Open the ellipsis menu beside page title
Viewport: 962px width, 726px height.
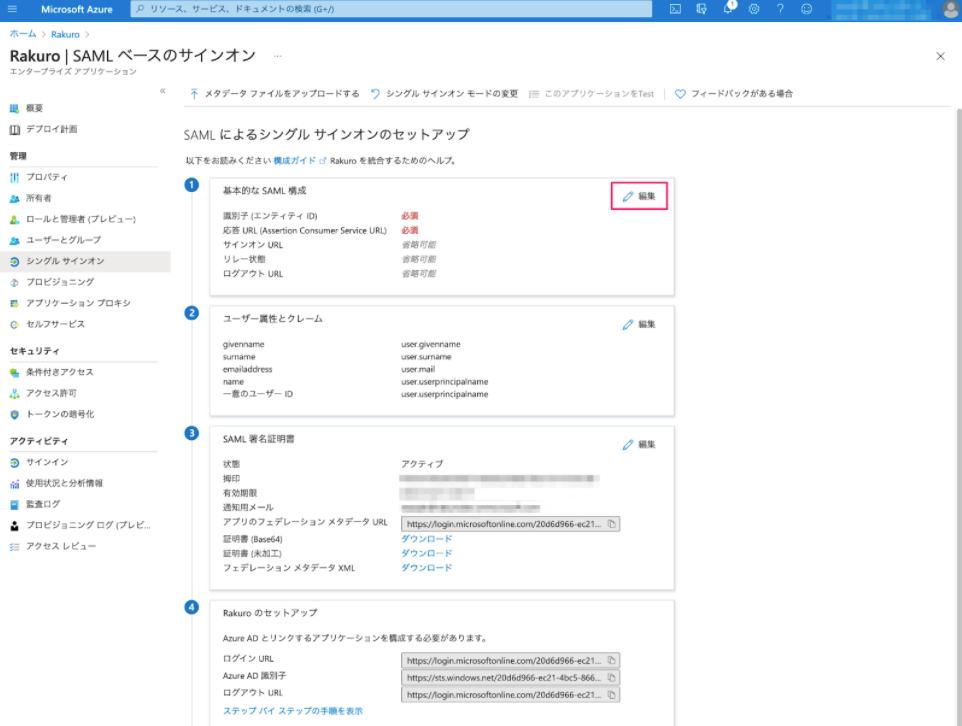pos(277,56)
